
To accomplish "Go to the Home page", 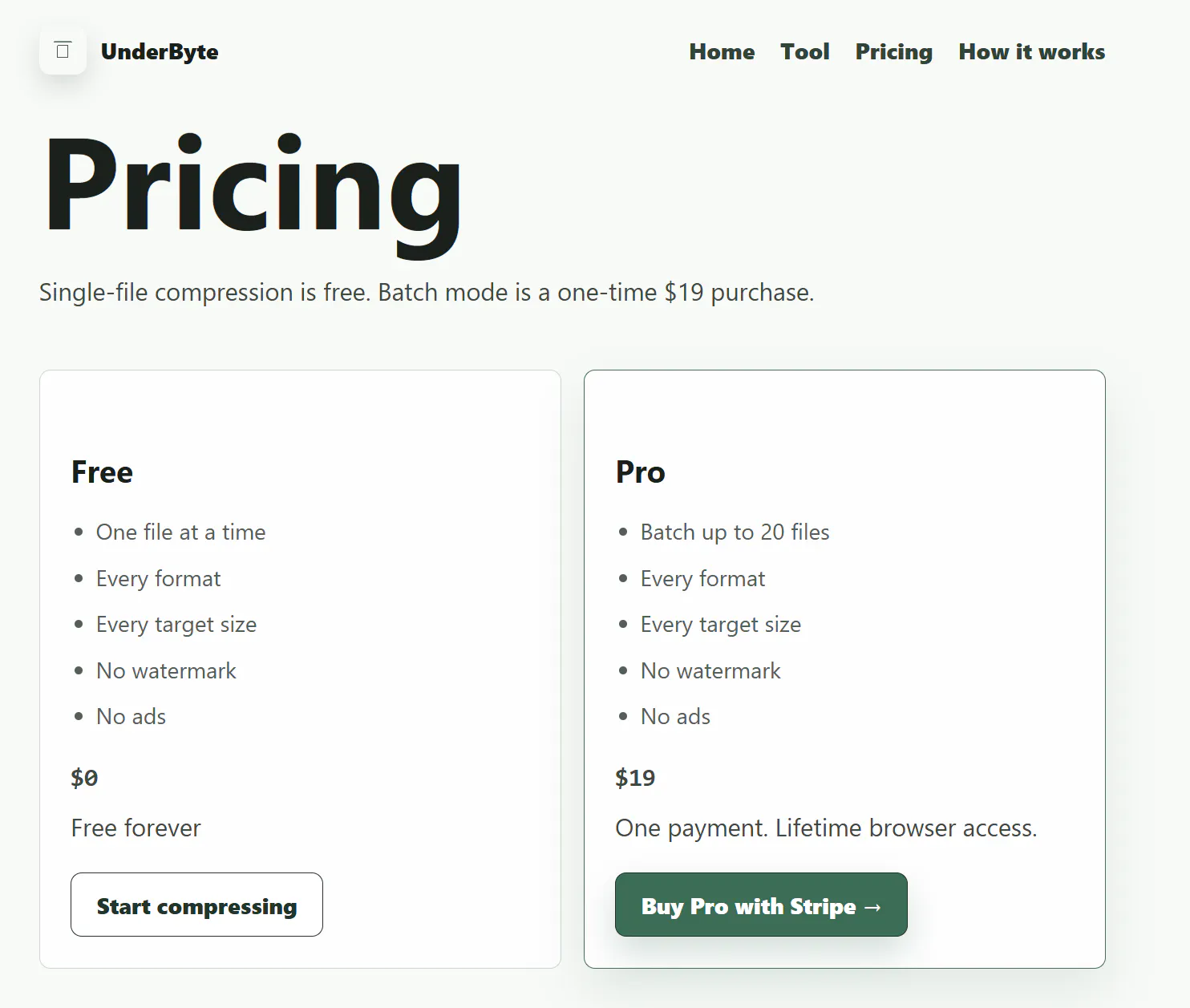I will 722,52.
